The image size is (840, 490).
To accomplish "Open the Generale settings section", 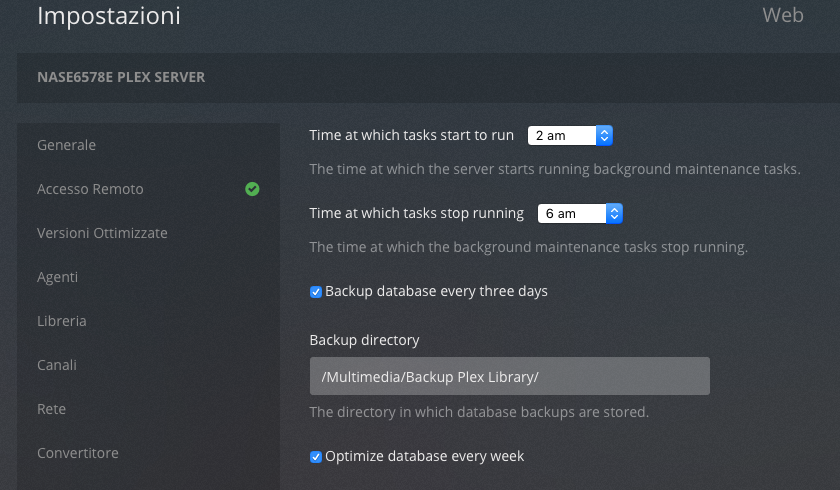I will 66,145.
